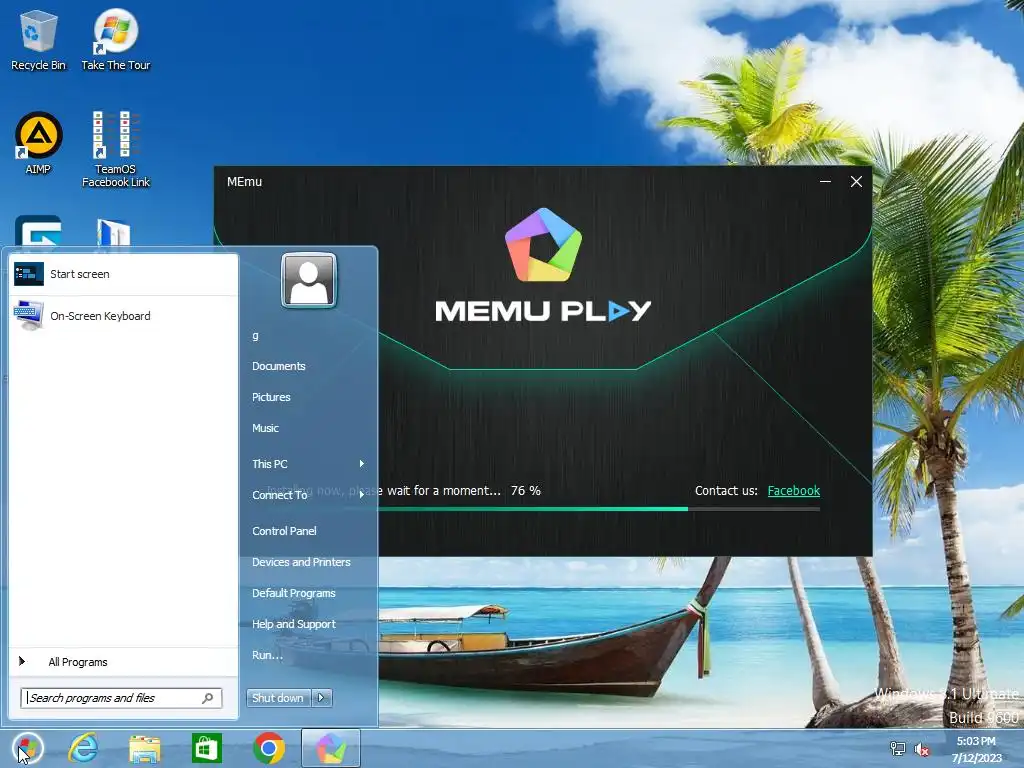Open the Windows Store taskbar icon
Viewport: 1024px width, 768px height.
pos(206,748)
